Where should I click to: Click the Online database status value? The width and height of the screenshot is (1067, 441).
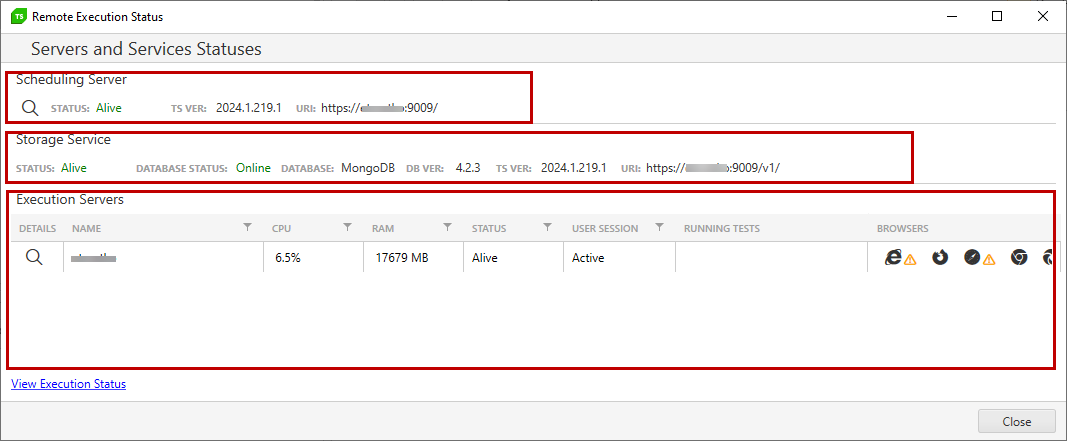[253, 167]
